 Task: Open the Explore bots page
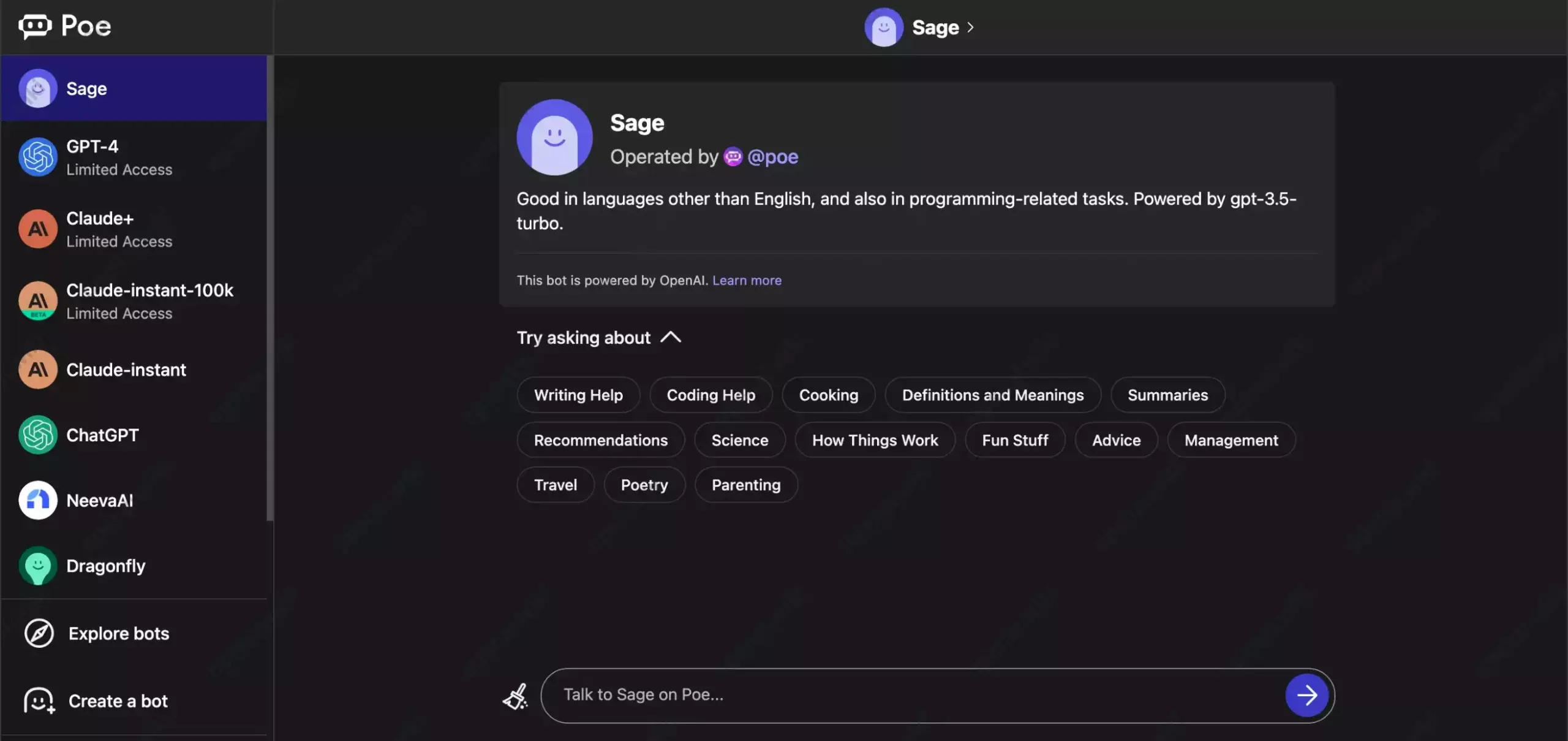click(x=134, y=633)
